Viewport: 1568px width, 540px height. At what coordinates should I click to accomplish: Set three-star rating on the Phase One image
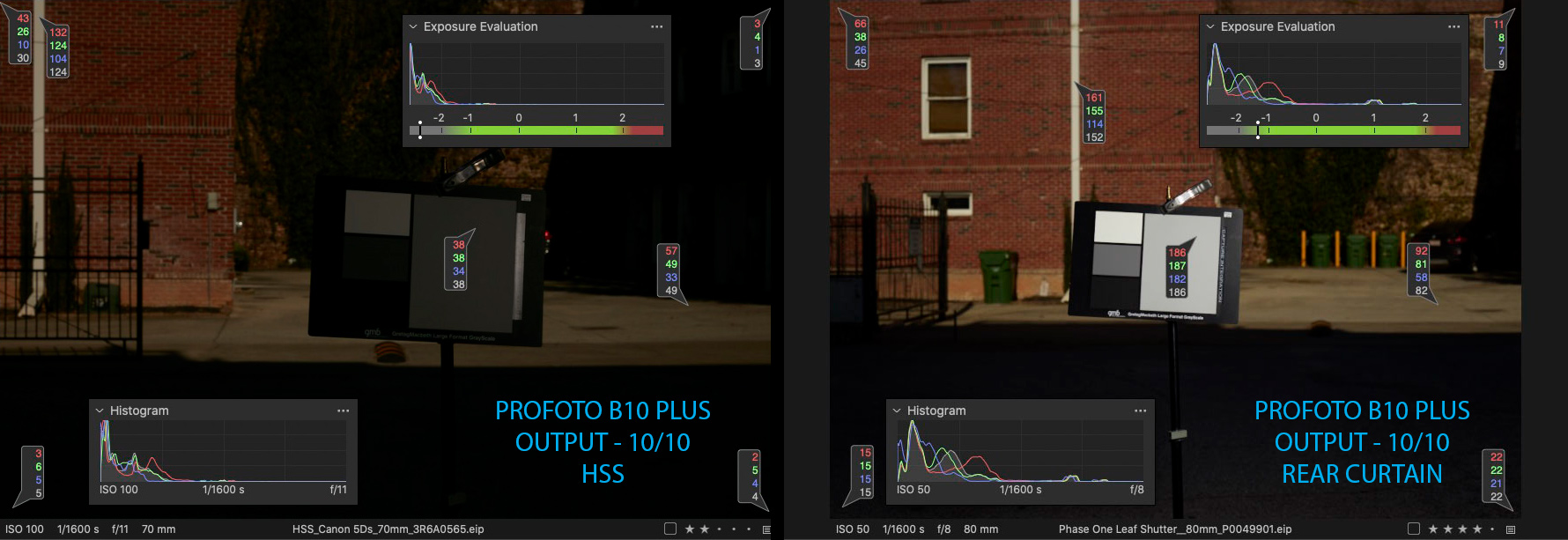coord(1462,529)
